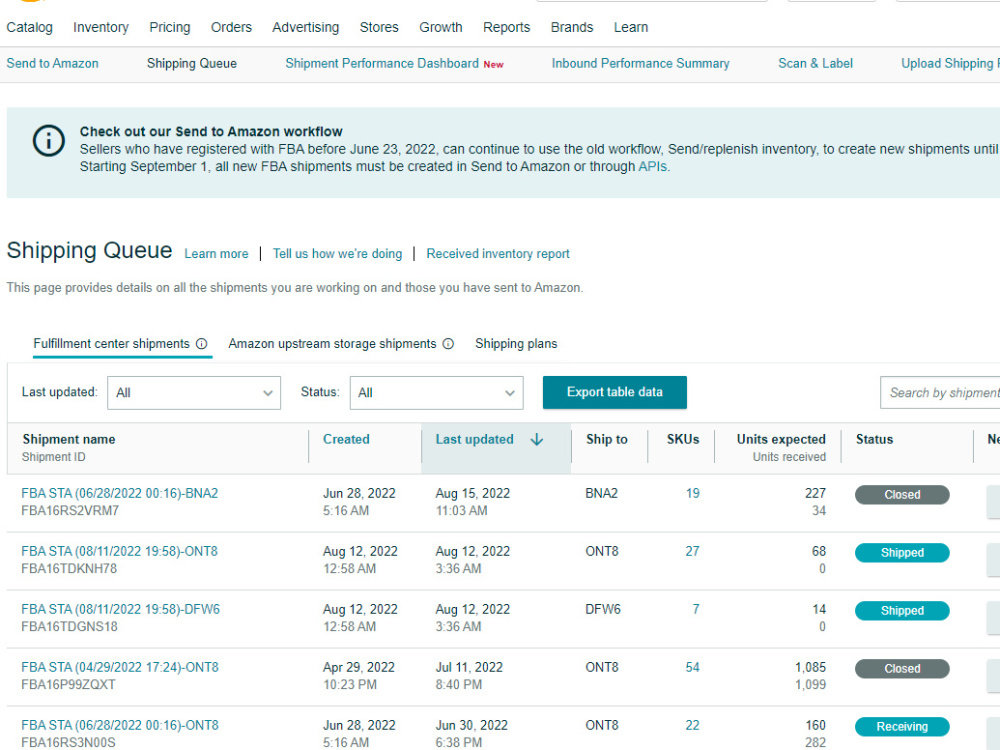Screen dimensions: 1000x750
Task: Open shipment FBA STA (08/11/2022 19:58)-DFW6
Action: tap(121, 609)
